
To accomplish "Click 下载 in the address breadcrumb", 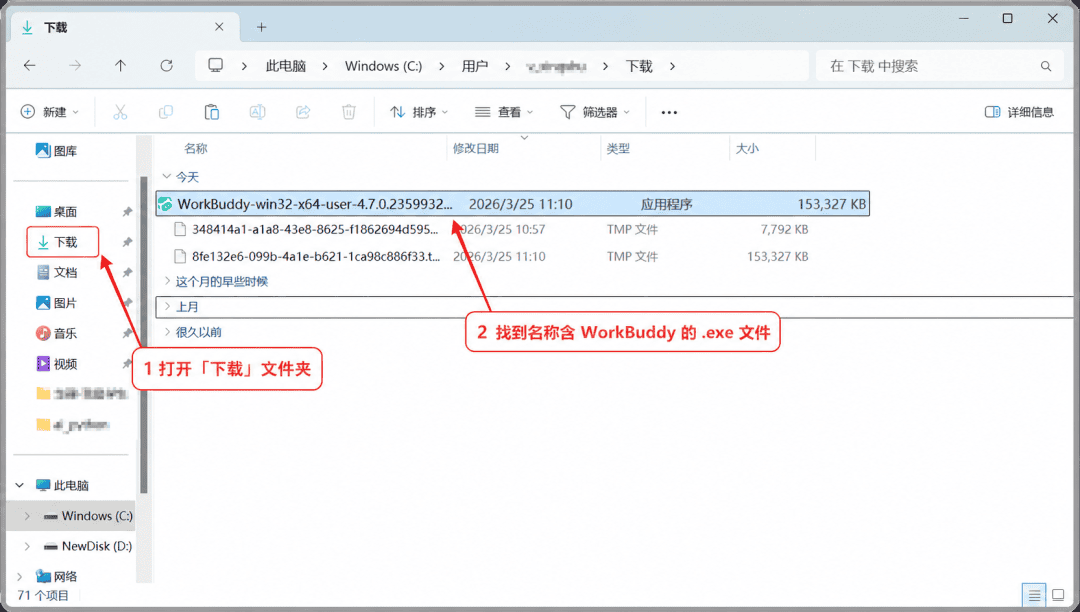I will pos(638,66).
